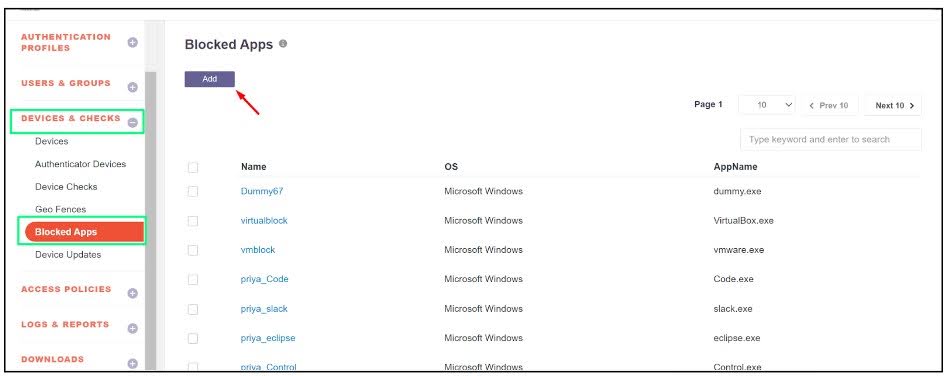
Task: Expand Authentication Profiles with plus icon
Action: (133, 43)
